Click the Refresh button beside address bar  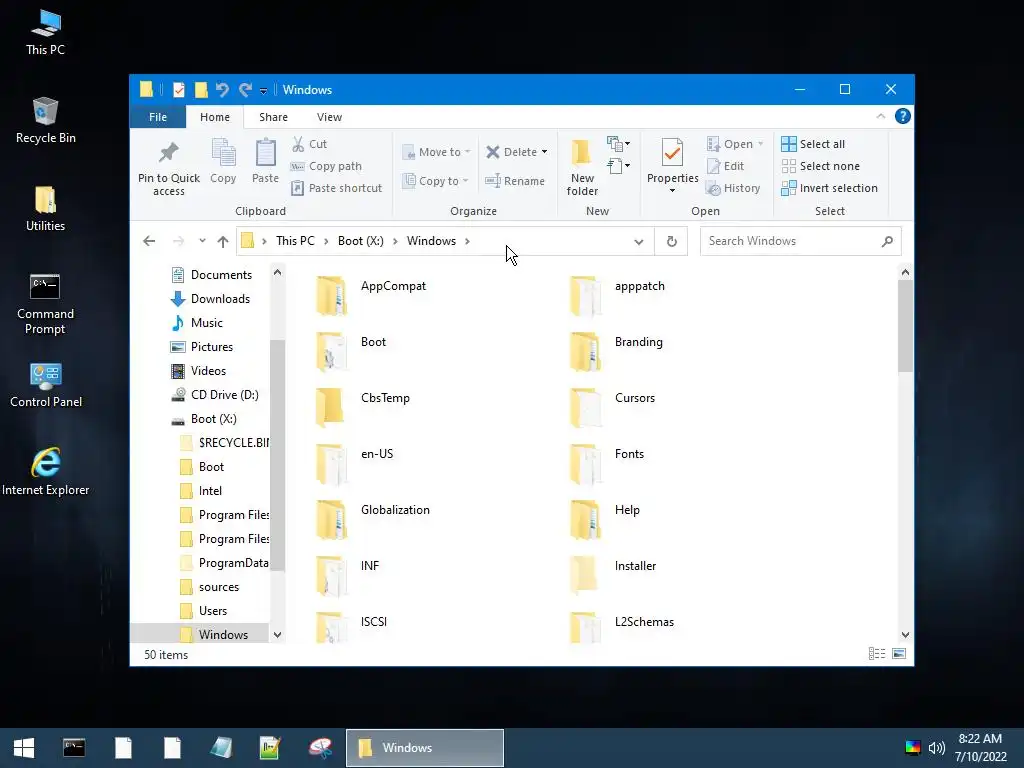coord(671,242)
